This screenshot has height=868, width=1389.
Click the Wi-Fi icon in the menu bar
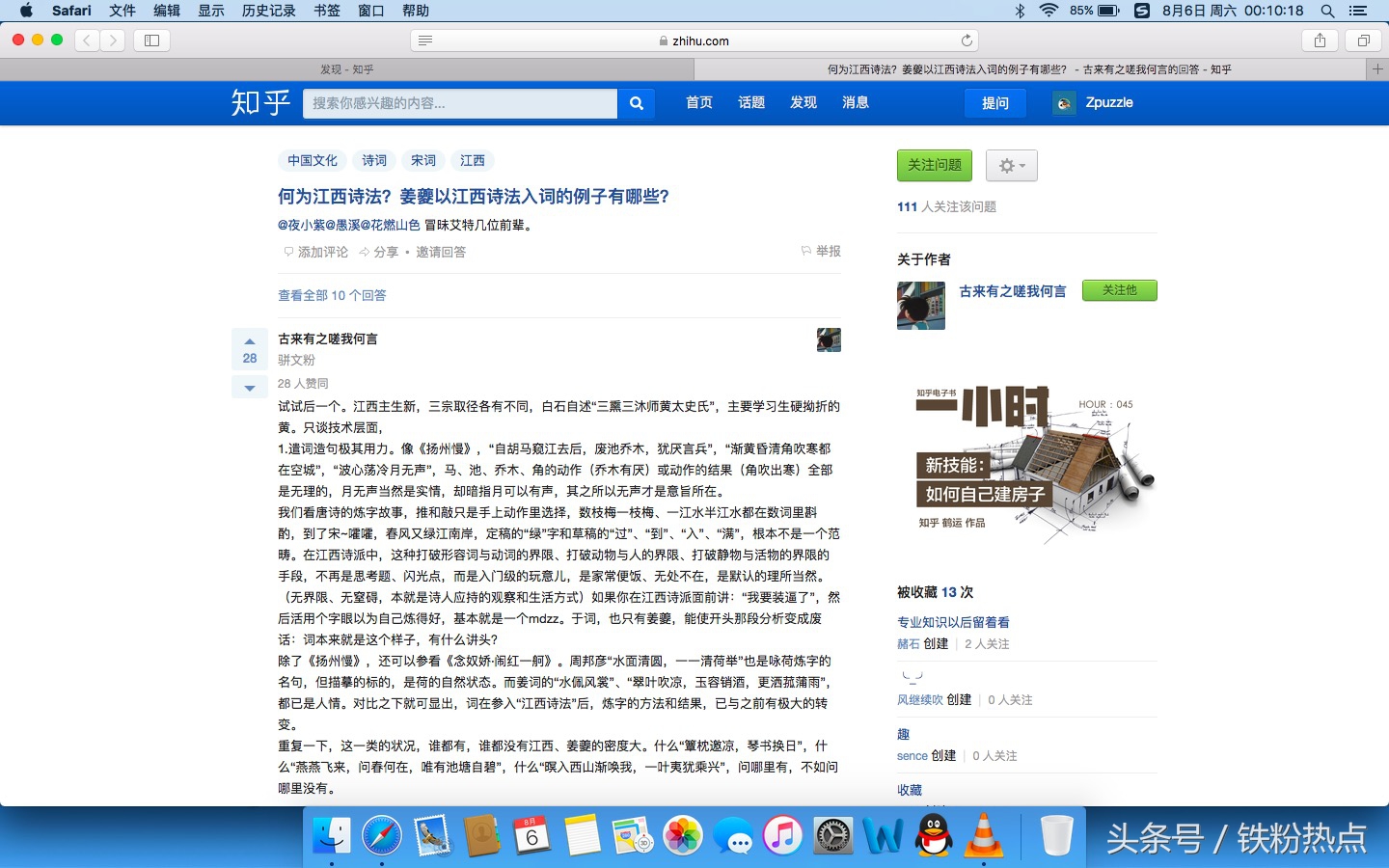[x=1048, y=11]
